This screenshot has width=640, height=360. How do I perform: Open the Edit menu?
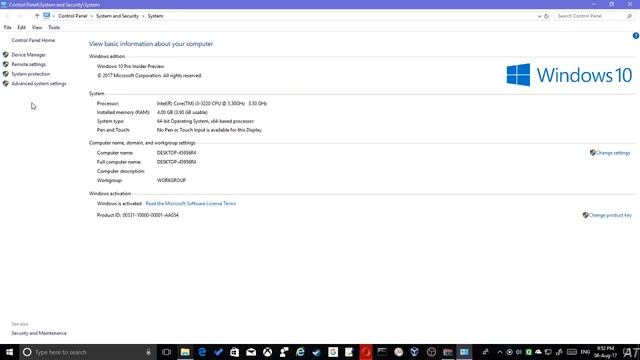click(x=22, y=27)
